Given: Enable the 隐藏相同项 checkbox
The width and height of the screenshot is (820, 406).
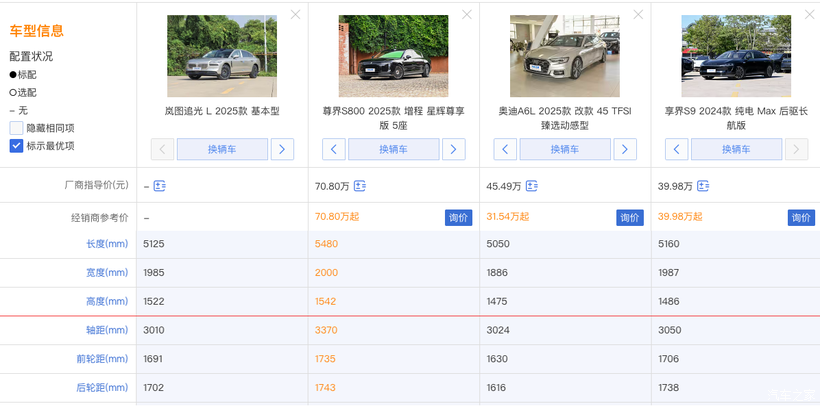Looking at the screenshot, I should (17, 128).
